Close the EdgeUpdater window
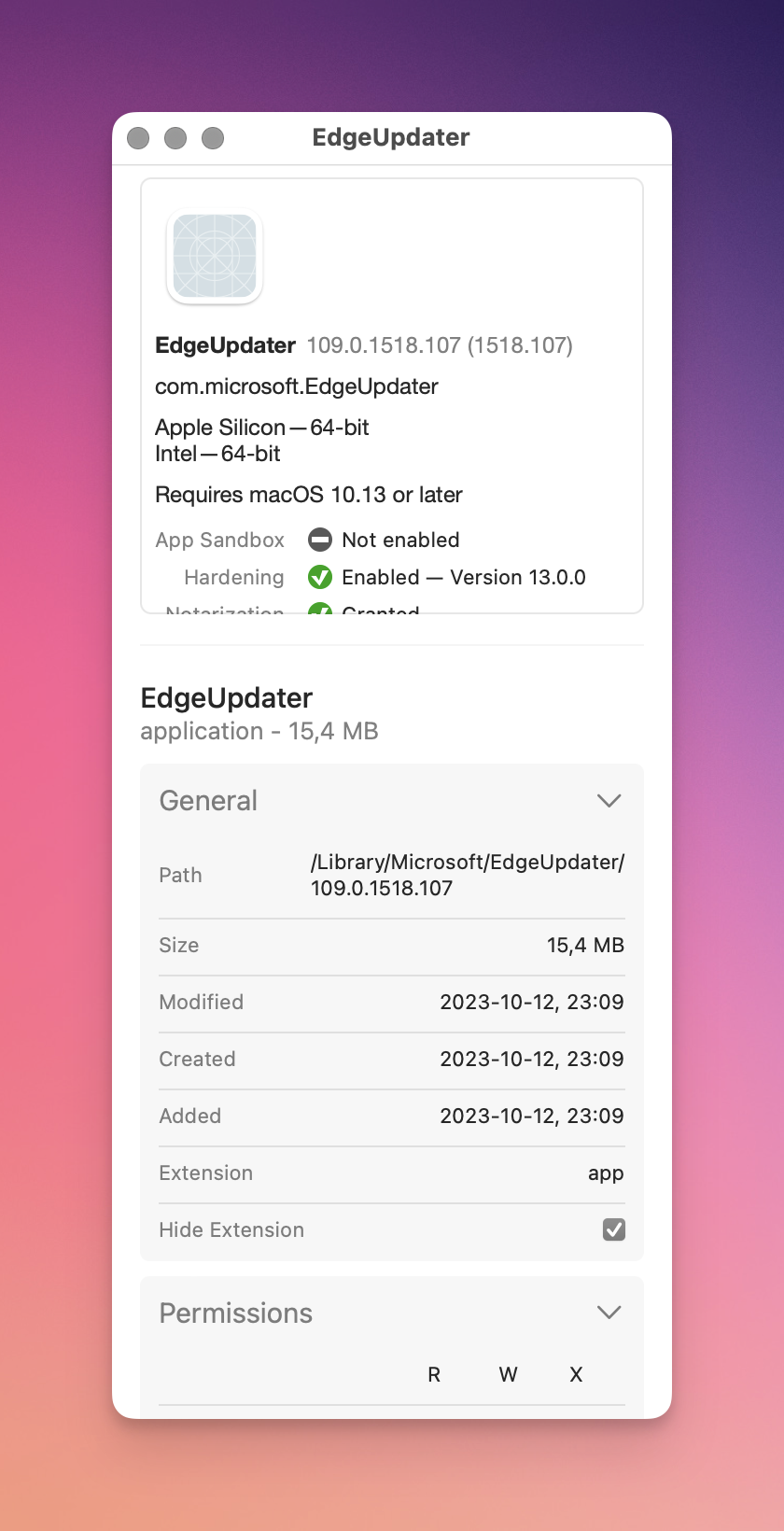The height and width of the screenshot is (1531, 784). pyautogui.click(x=138, y=138)
